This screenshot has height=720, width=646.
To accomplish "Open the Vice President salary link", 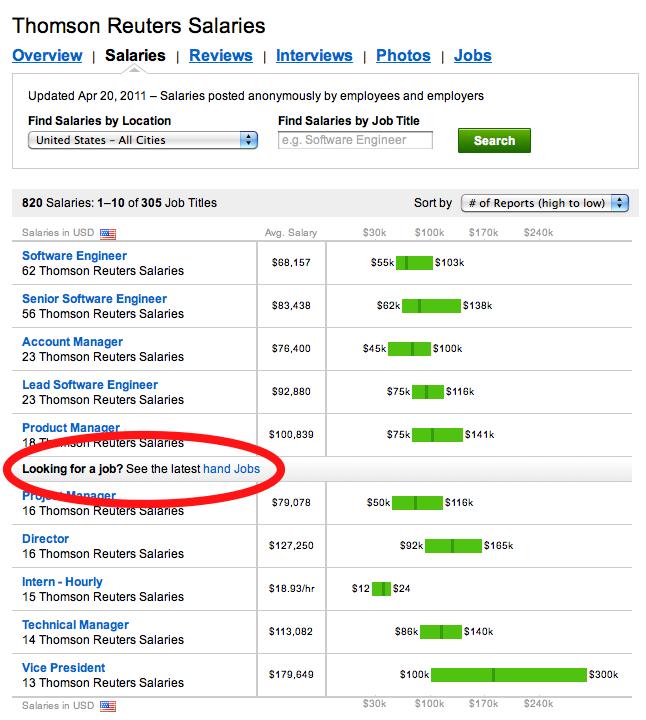I will pyautogui.click(x=63, y=668).
